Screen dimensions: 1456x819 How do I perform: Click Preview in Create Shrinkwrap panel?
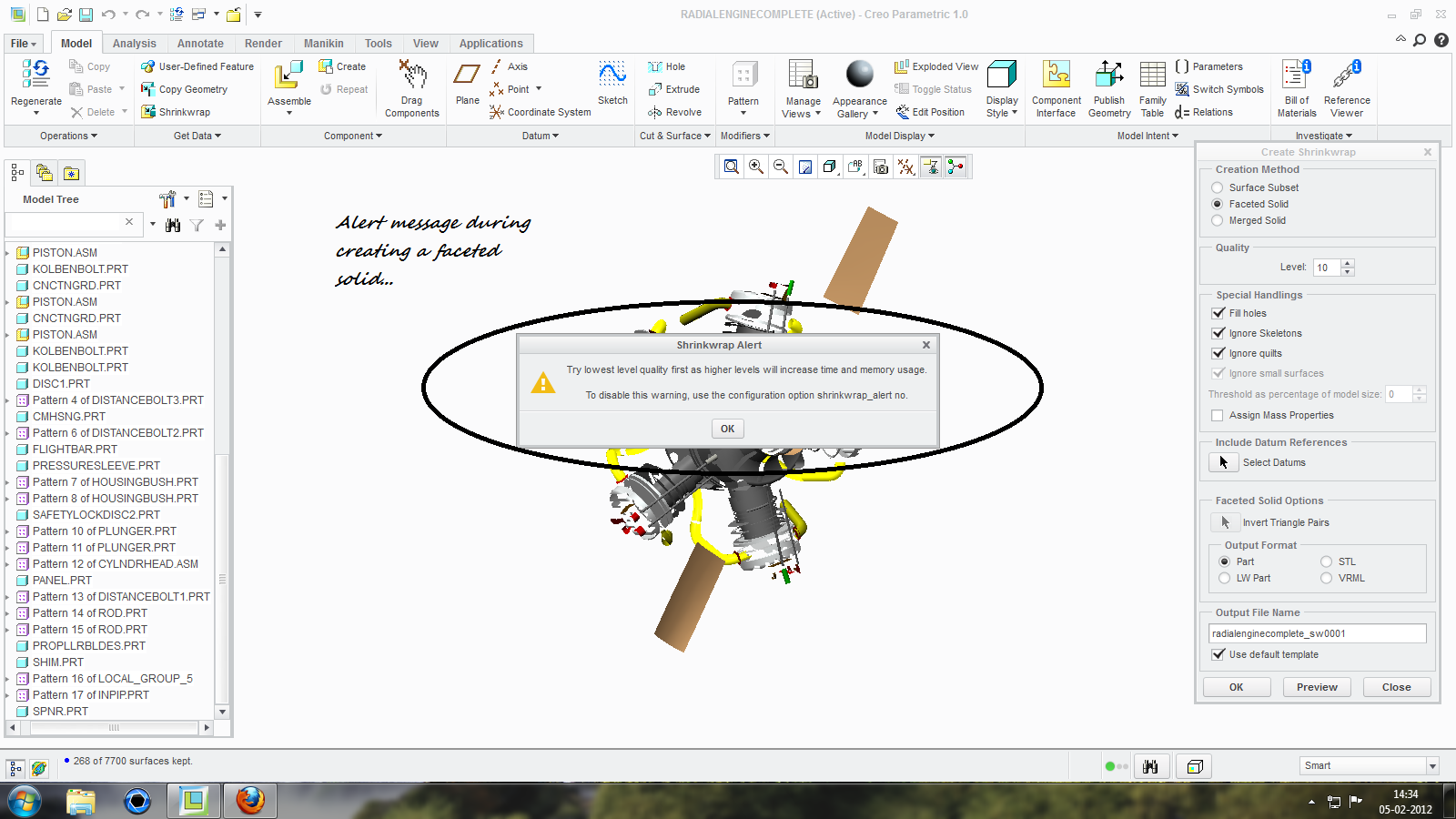[x=1317, y=687]
